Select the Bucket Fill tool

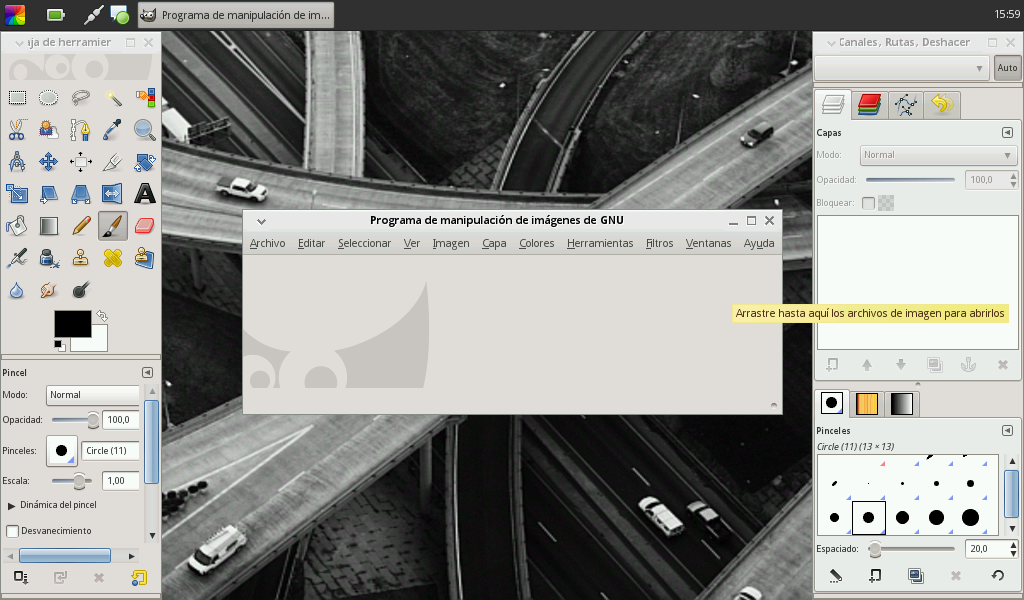point(17,225)
